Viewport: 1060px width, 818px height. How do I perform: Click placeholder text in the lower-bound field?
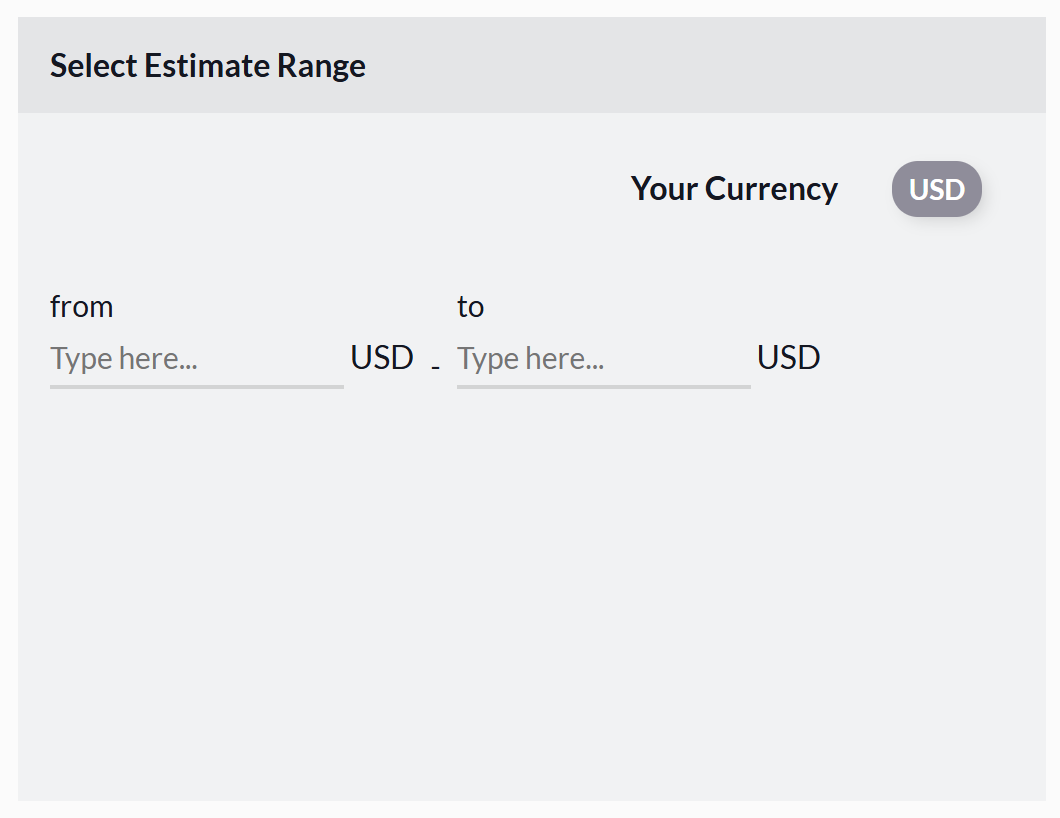click(124, 359)
